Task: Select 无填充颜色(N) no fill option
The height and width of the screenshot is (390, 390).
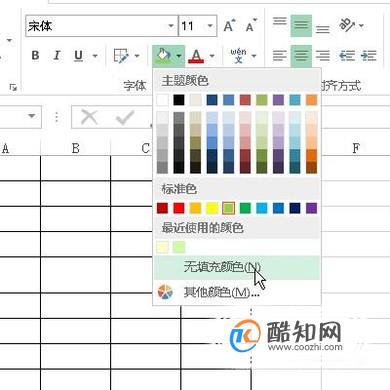Action: [237, 267]
